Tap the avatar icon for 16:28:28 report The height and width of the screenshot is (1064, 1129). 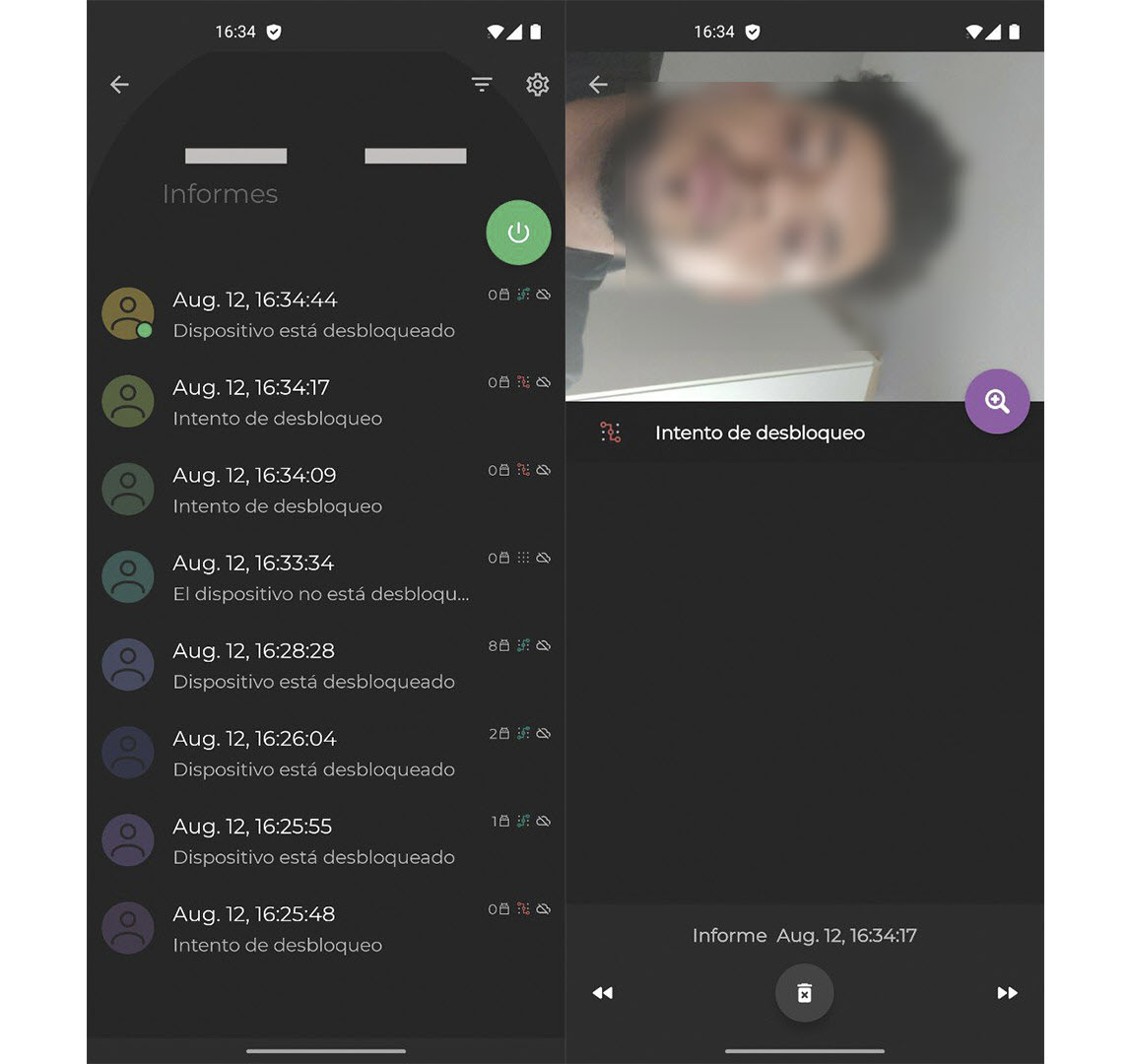click(128, 665)
